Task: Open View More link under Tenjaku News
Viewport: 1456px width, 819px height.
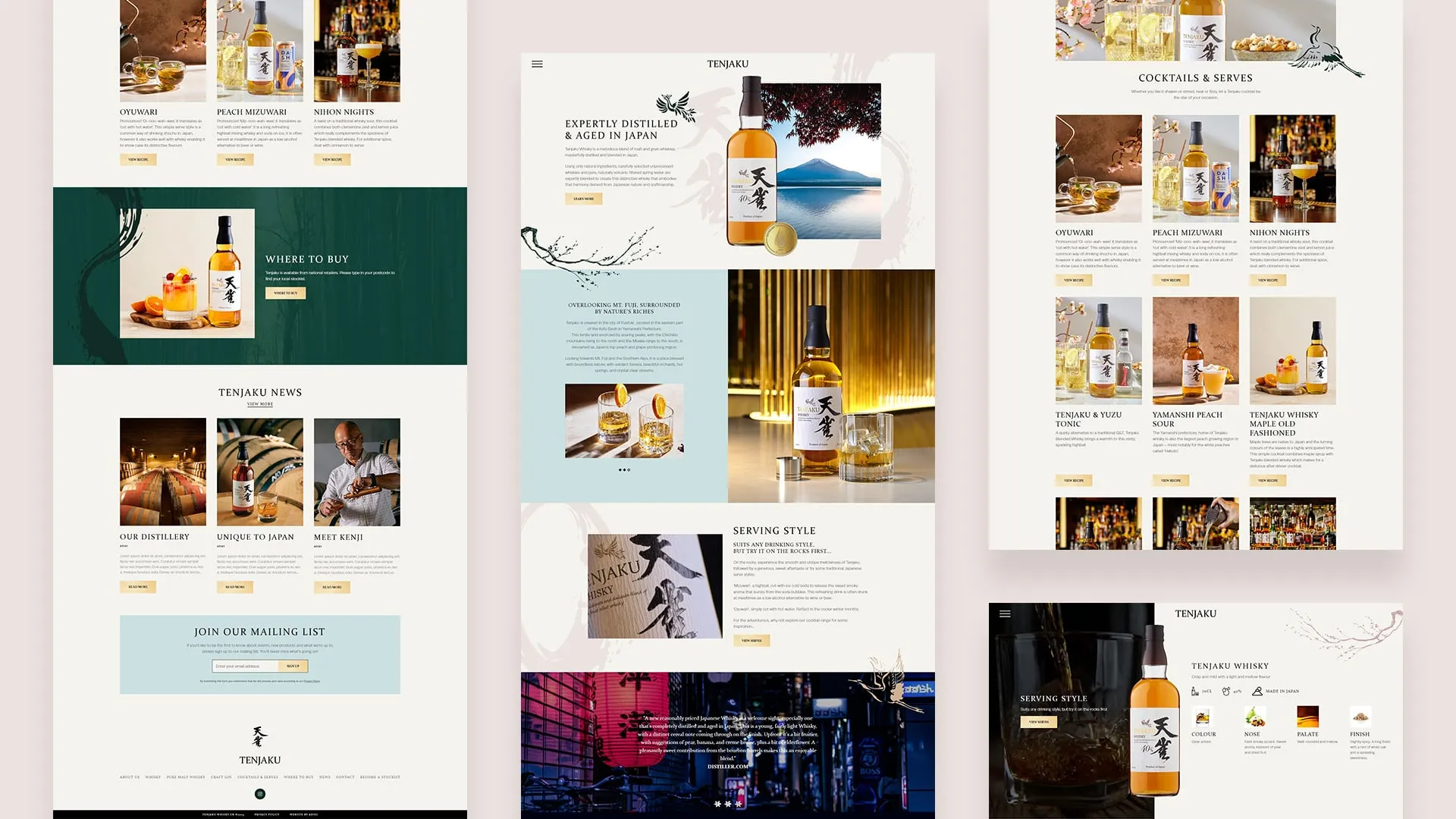Action: click(260, 404)
